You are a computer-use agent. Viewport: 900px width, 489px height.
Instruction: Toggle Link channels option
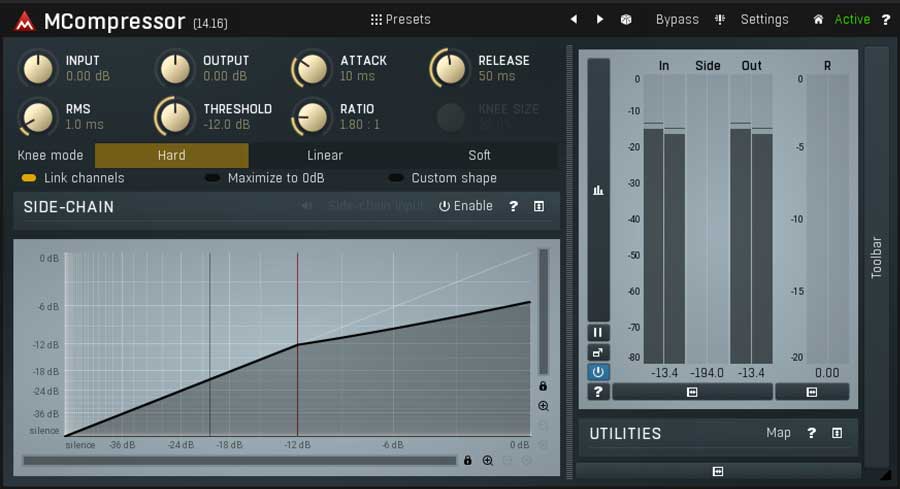click(x=73, y=178)
